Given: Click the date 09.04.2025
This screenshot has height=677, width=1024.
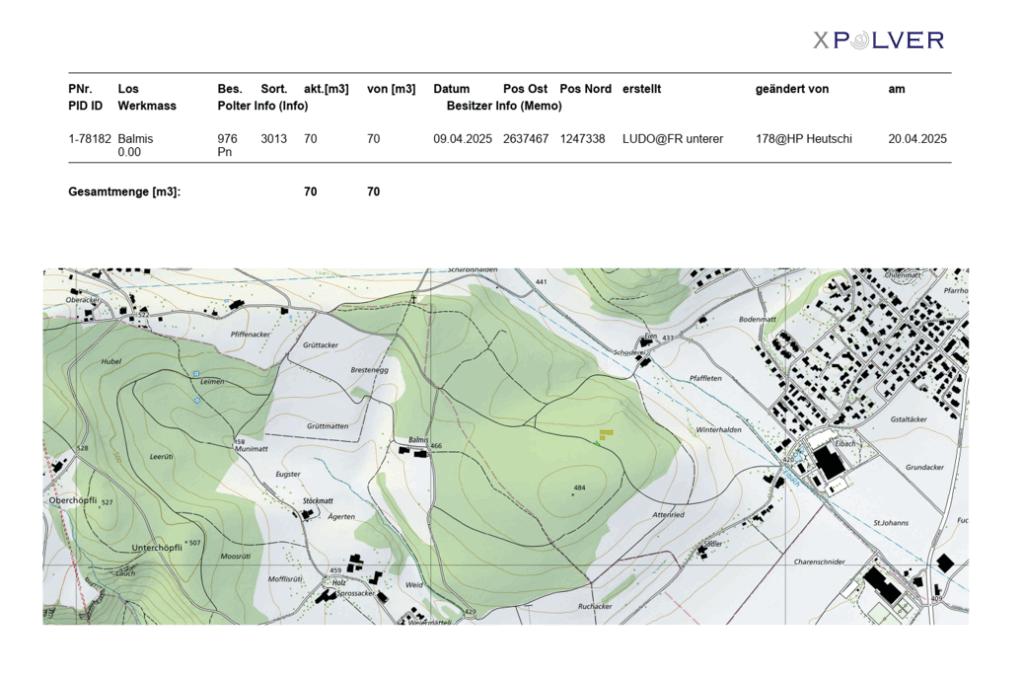Looking at the screenshot, I should coord(462,139).
